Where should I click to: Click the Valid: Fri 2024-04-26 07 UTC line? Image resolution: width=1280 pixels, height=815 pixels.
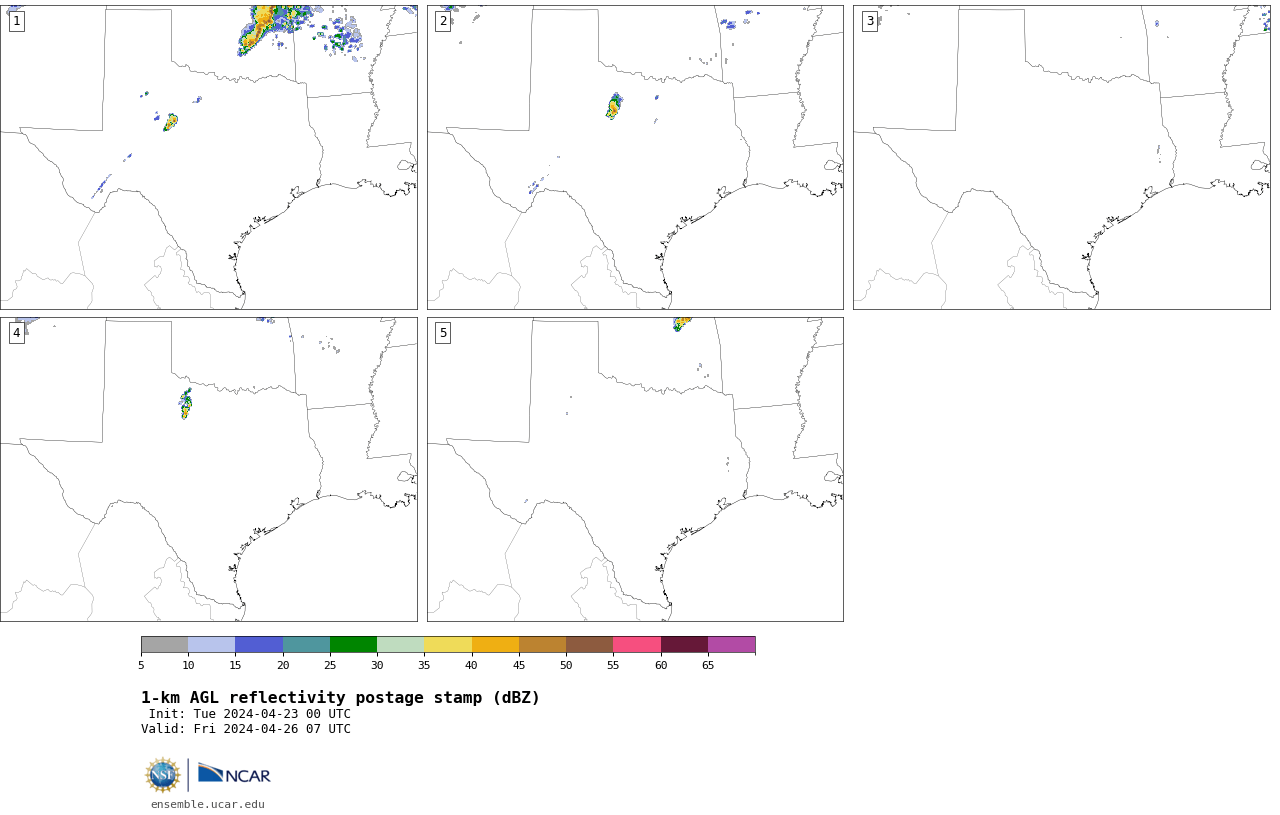pyautogui.click(x=246, y=729)
